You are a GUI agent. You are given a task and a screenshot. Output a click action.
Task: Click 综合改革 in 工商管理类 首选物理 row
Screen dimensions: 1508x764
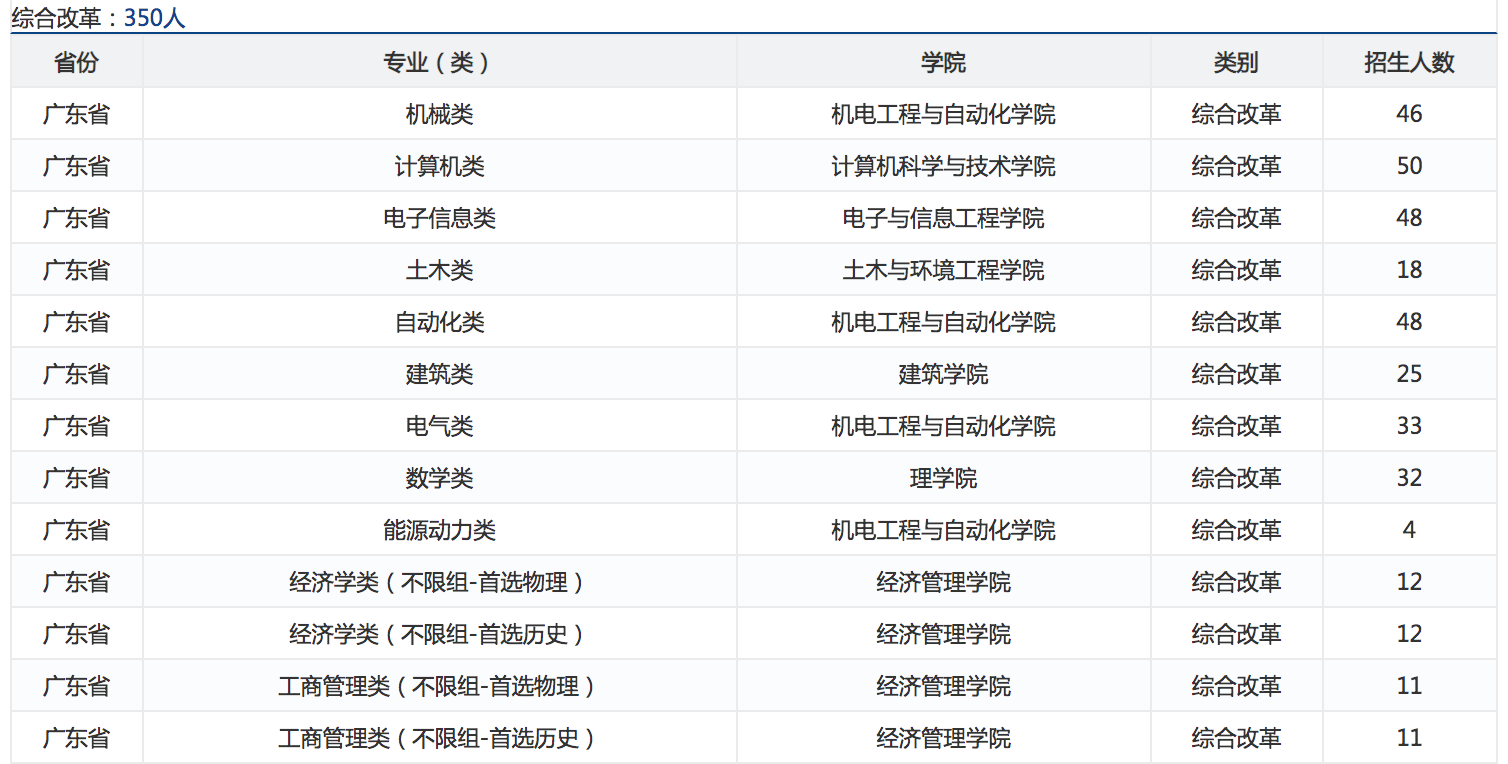1236,686
